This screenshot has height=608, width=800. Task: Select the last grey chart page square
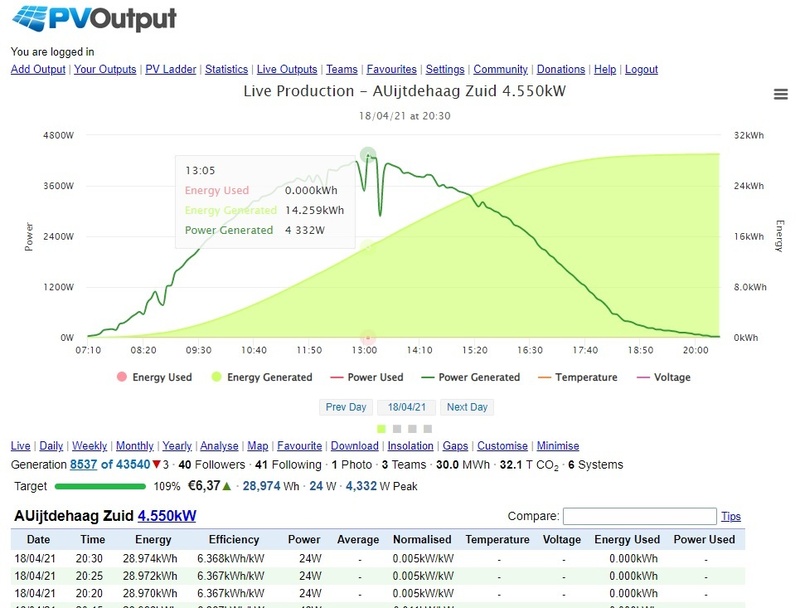(x=428, y=429)
